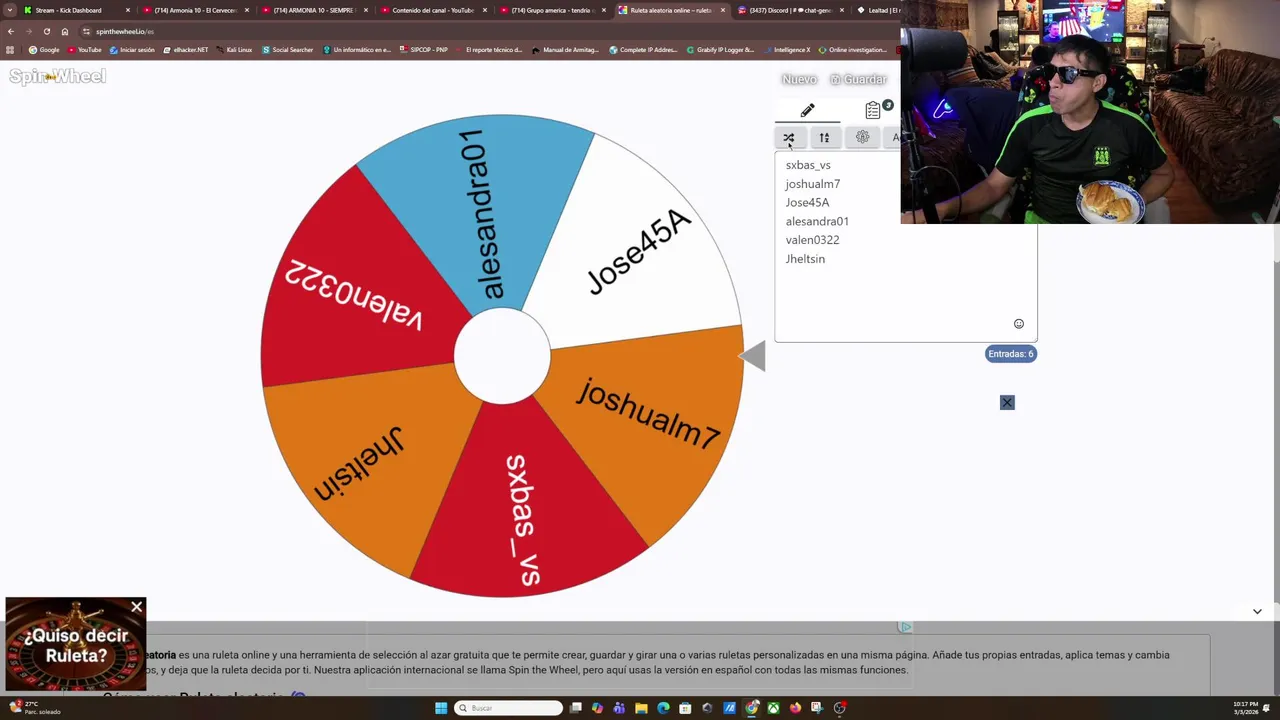Open the elhacker.NET bookmark
Screen dimensions: 1280x720
186,50
